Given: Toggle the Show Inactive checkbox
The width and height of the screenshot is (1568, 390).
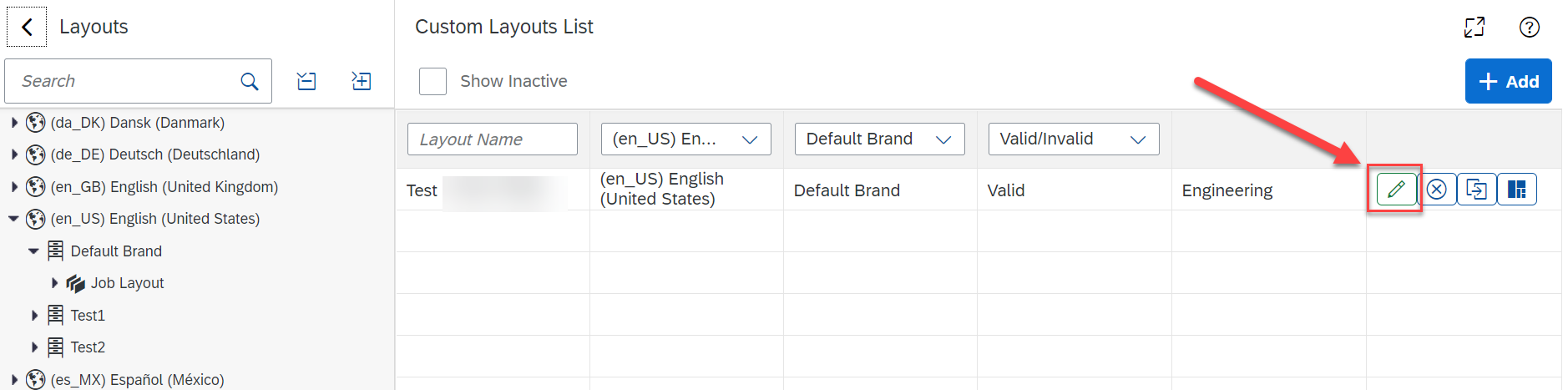Looking at the screenshot, I should click(x=432, y=81).
